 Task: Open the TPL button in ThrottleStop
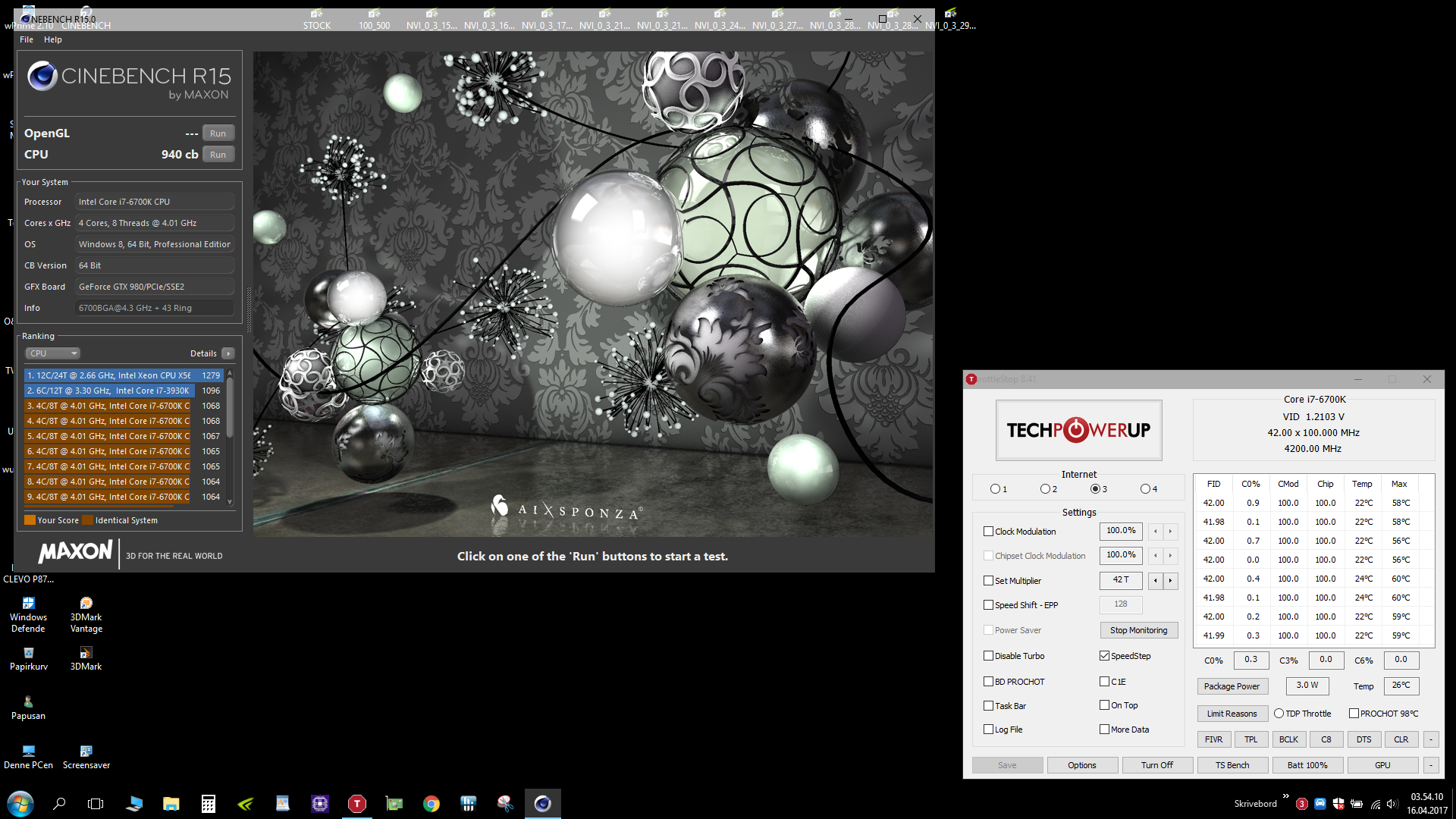coord(1250,739)
